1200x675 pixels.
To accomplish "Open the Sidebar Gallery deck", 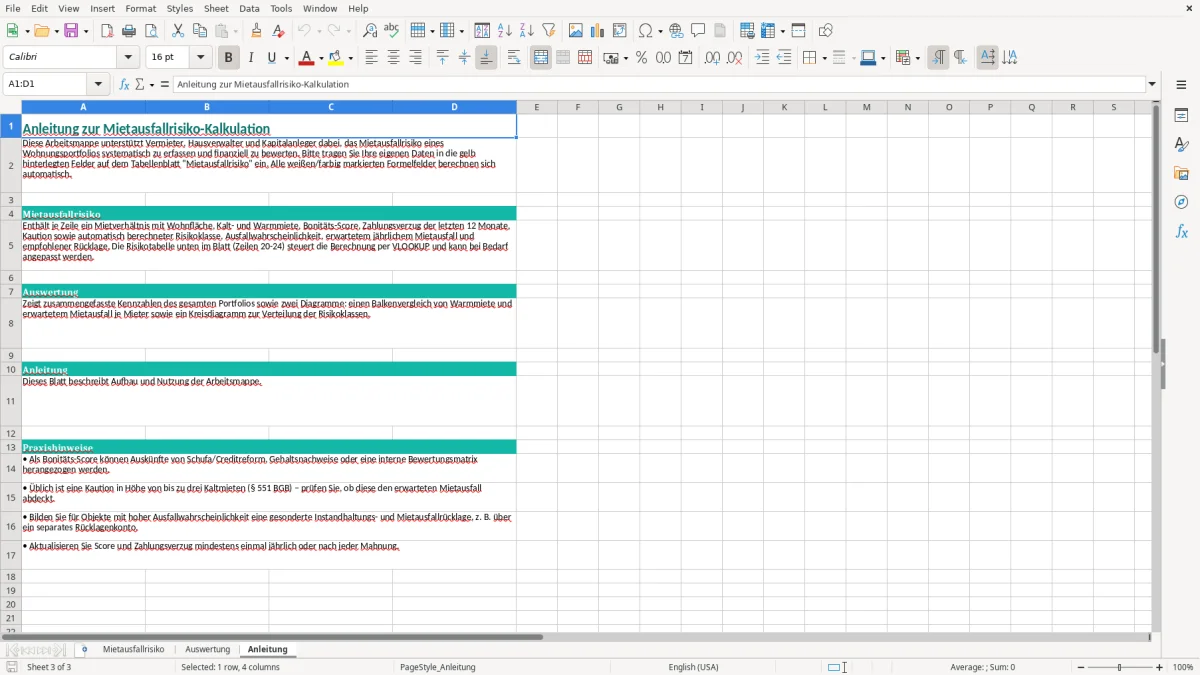I will coord(1181,174).
